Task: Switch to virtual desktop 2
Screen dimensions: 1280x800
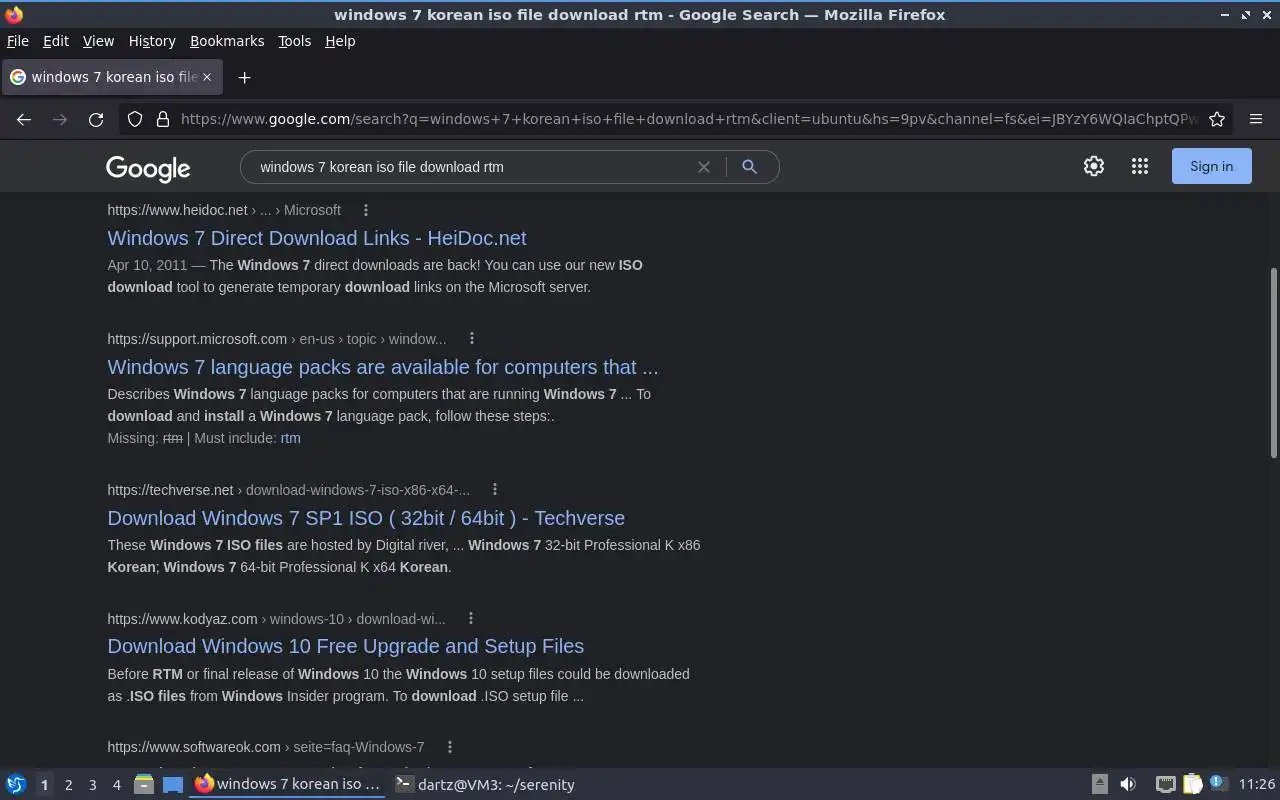Action: click(68, 785)
